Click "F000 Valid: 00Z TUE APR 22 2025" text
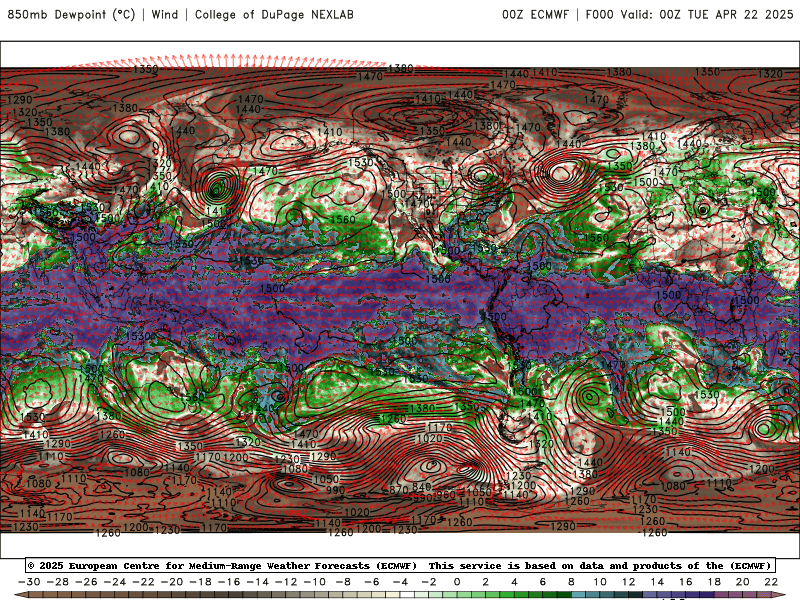This screenshot has width=800, height=600. pos(689,14)
